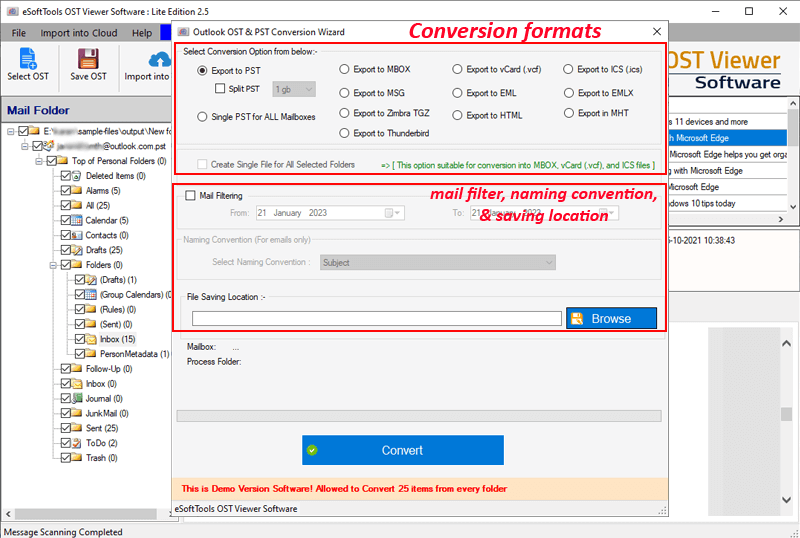Select Export to ICS (.ics) option

[x=568, y=69]
